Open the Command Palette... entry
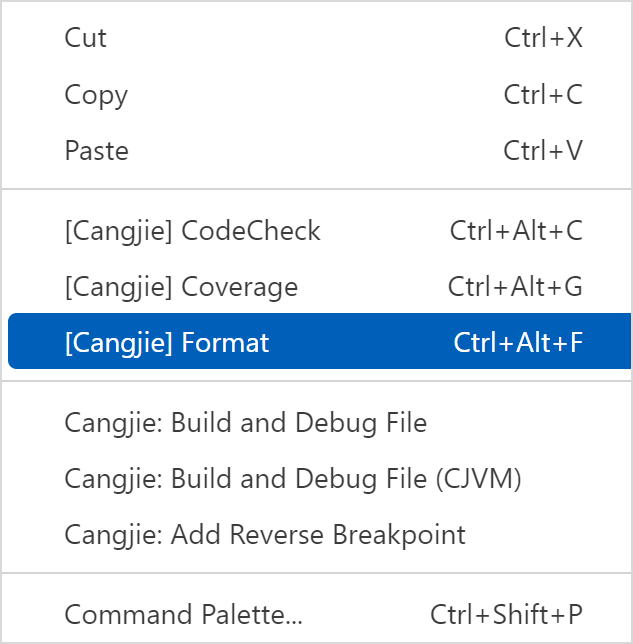633x644 pixels. point(183,614)
